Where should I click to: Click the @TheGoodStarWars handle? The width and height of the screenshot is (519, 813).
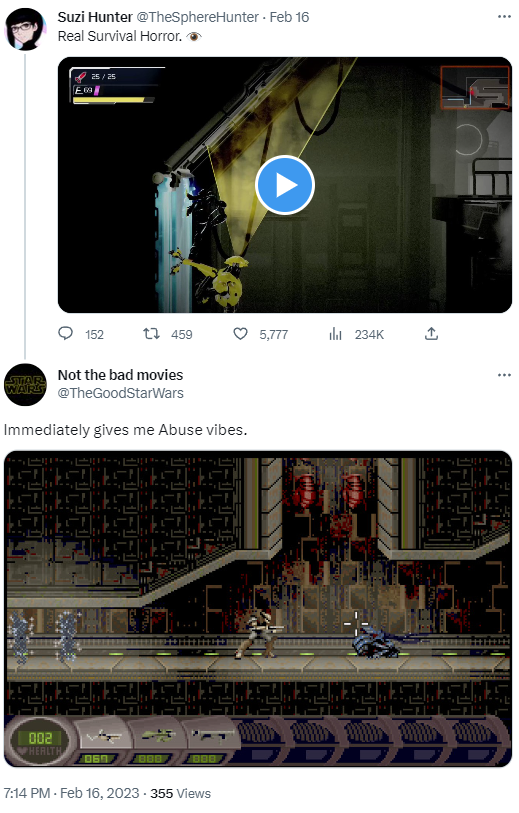pyautogui.click(x=120, y=393)
